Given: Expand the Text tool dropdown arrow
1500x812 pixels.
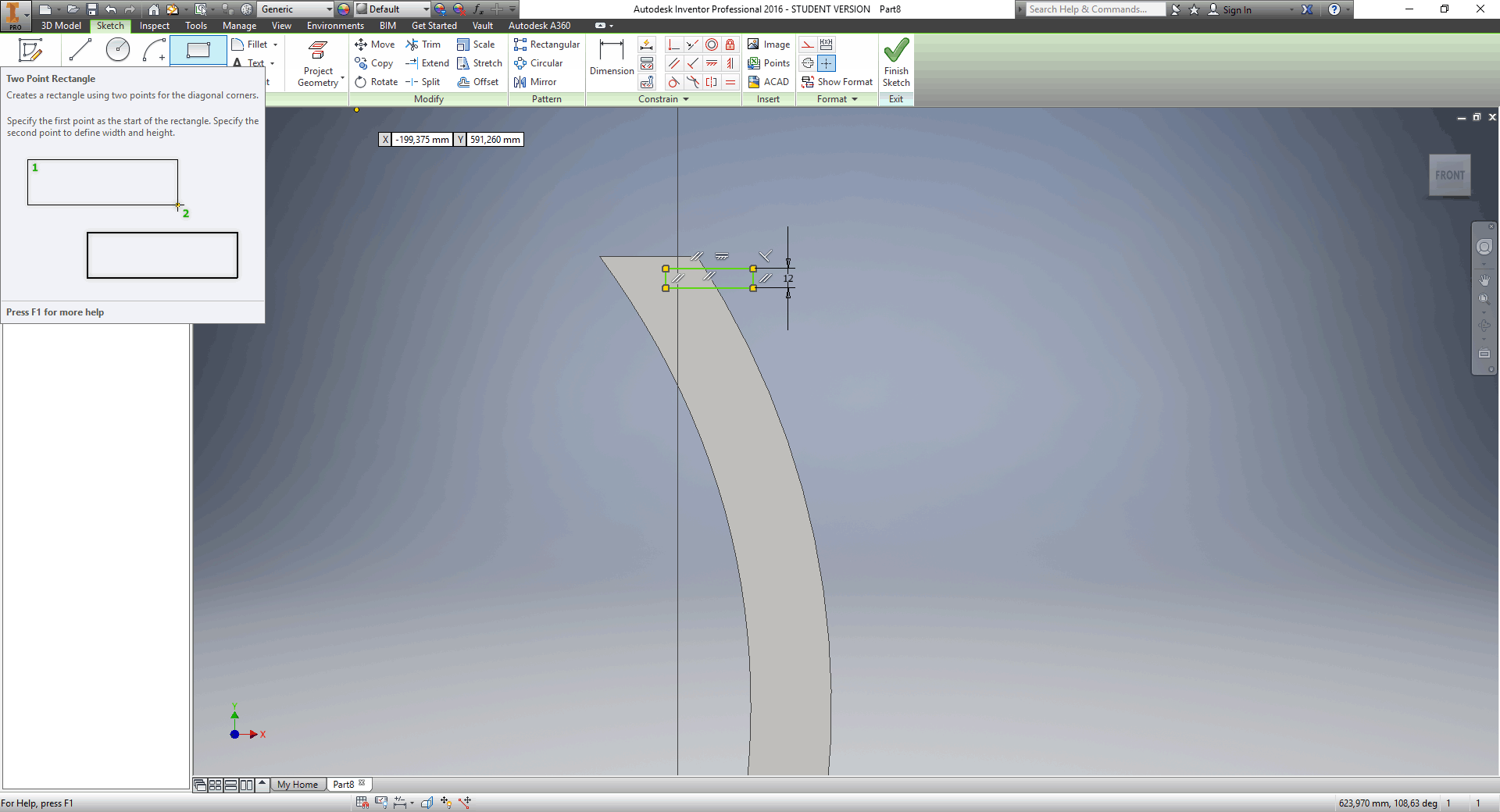Looking at the screenshot, I should point(272,63).
